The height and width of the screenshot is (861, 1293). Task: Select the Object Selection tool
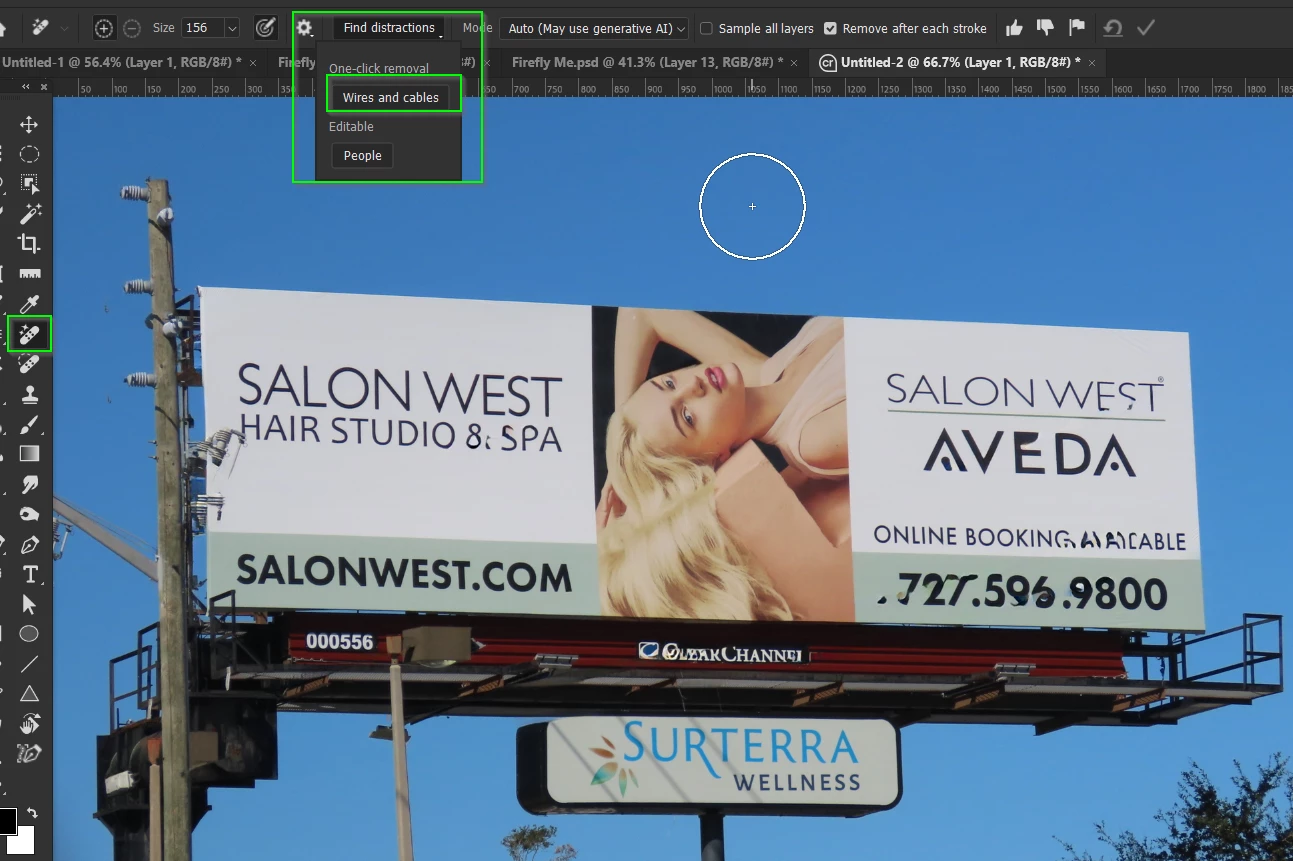(x=29, y=184)
